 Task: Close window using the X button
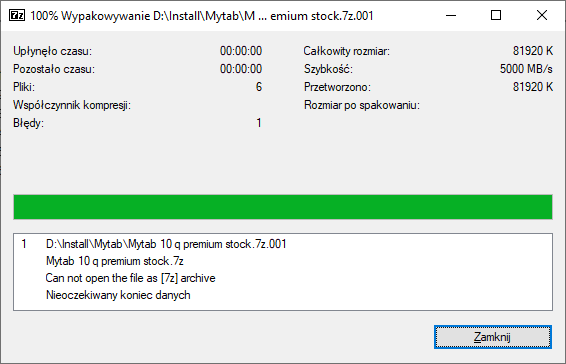pyautogui.click(x=541, y=16)
